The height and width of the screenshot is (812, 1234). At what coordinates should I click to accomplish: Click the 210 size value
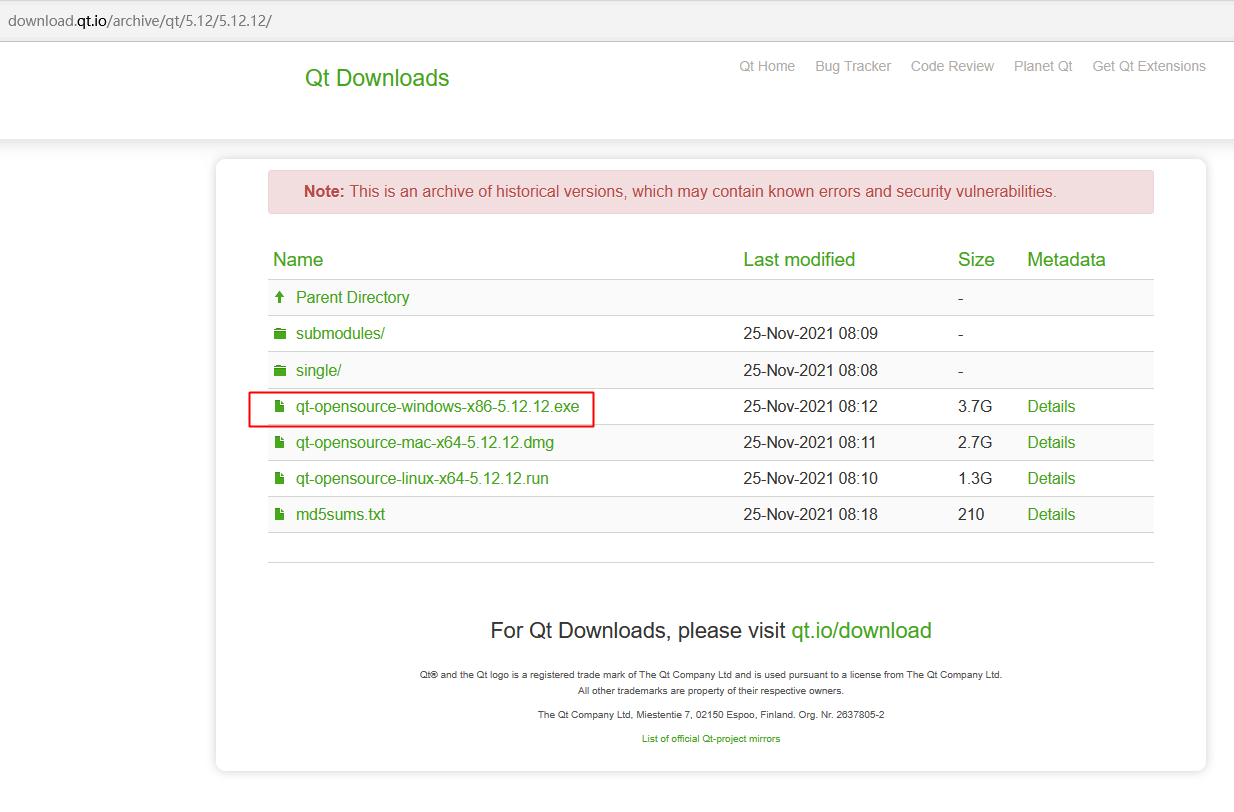click(971, 514)
